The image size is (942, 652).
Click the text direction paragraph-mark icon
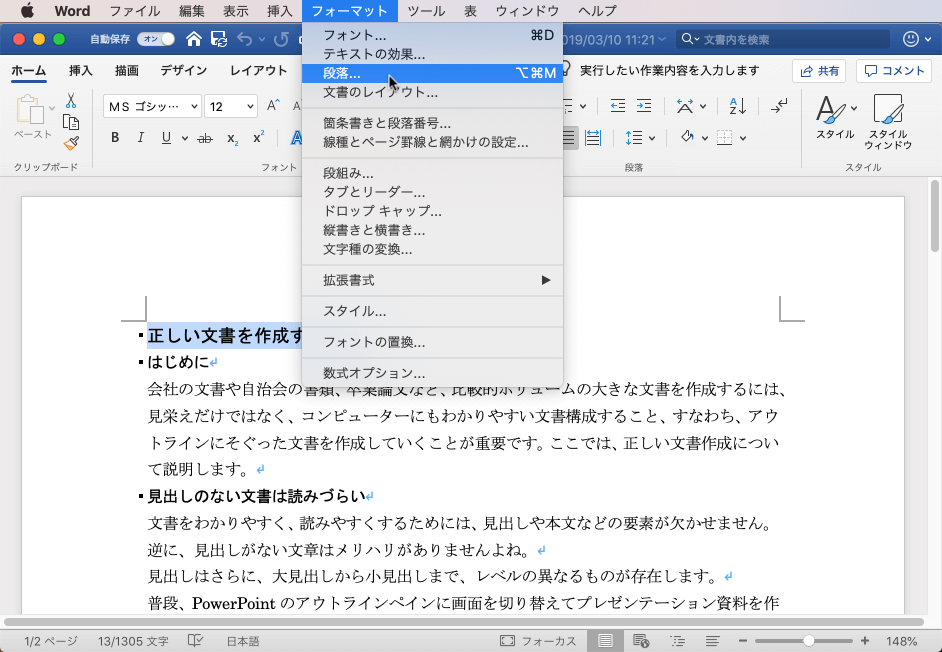click(779, 106)
